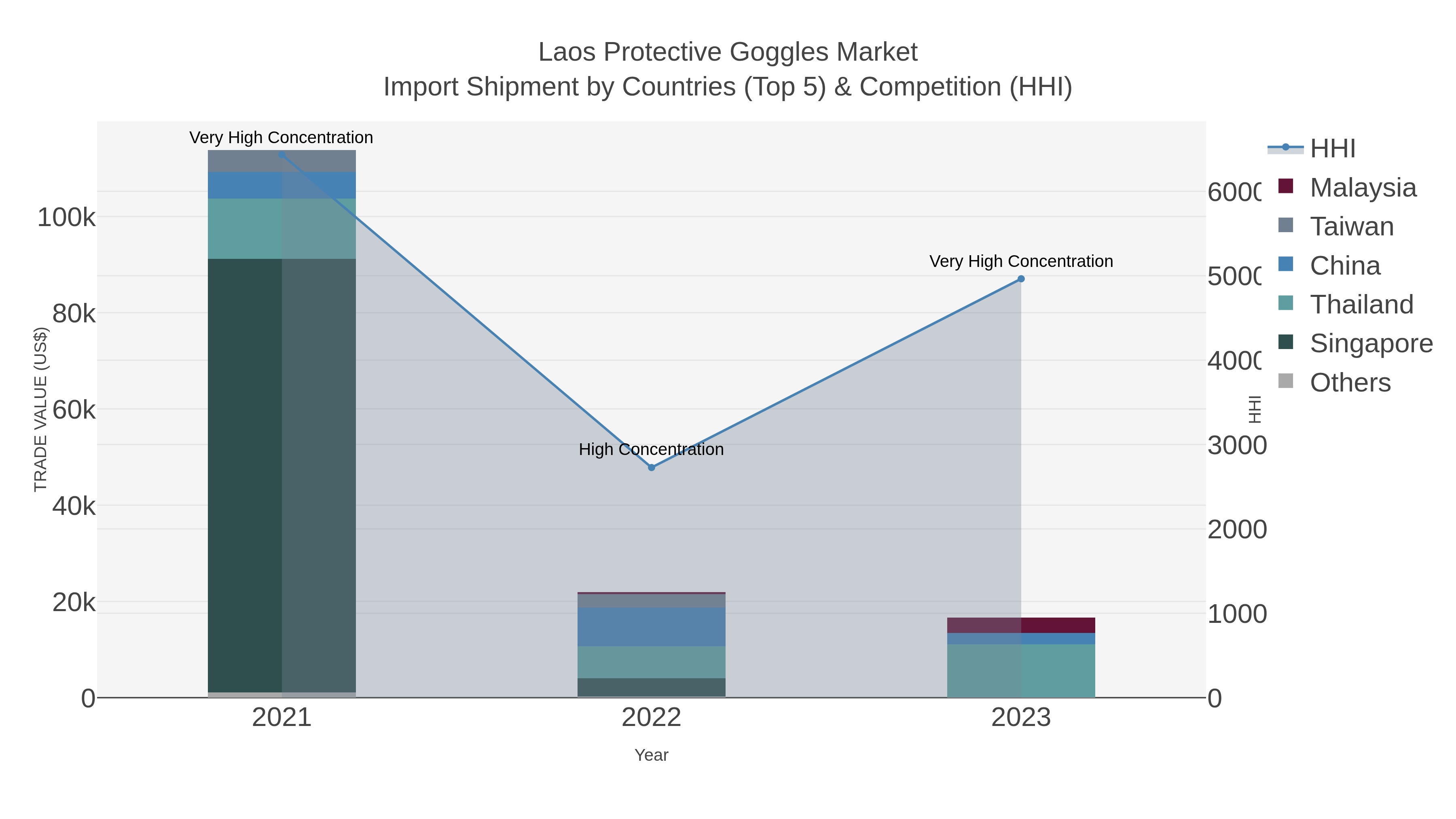1456x819 pixels.
Task: Click the 2000 HHI axis tick label
Action: (x=1237, y=530)
